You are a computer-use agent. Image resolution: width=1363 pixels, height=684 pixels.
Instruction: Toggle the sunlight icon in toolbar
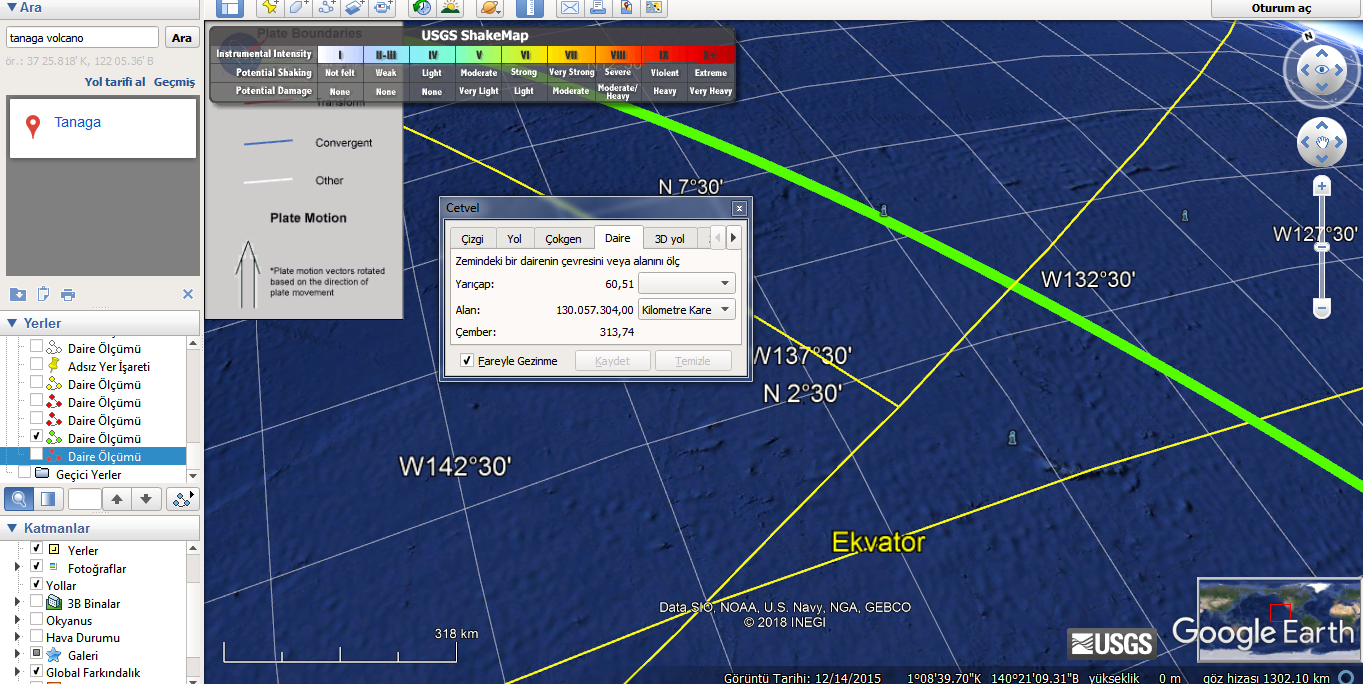click(450, 8)
